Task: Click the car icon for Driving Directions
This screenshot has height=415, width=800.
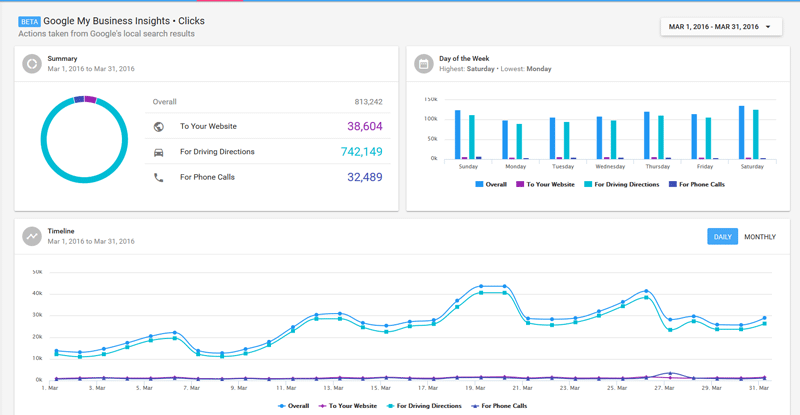Action: click(159, 152)
